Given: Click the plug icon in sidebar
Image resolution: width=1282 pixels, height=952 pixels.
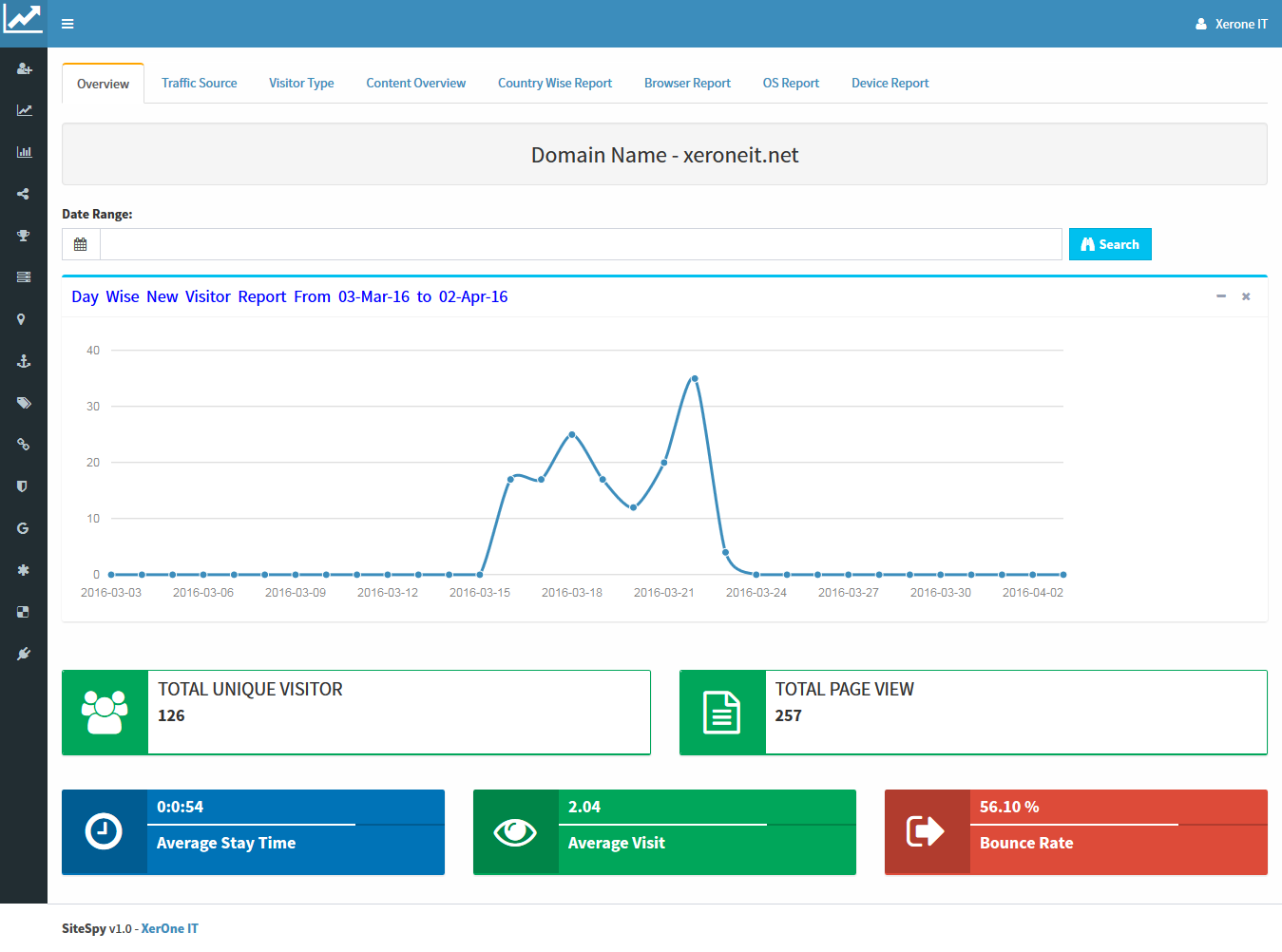Looking at the screenshot, I should pos(24,654).
